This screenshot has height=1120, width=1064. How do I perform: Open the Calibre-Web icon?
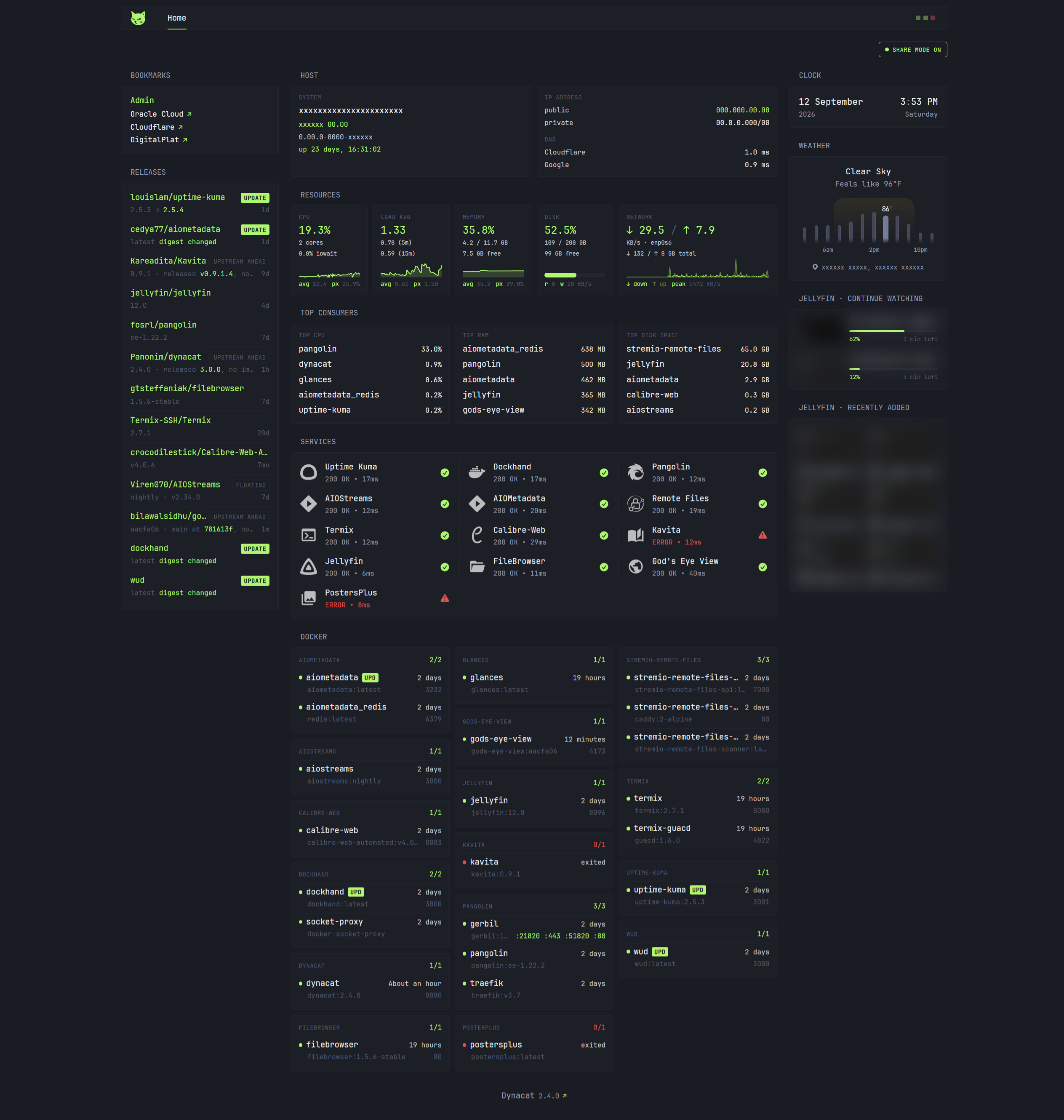click(477, 535)
